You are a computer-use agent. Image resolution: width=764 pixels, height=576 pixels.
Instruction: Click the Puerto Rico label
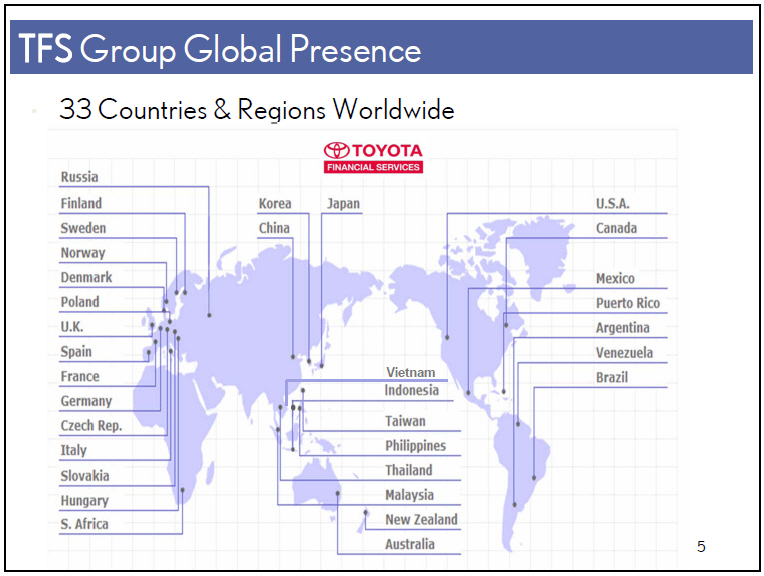click(628, 303)
